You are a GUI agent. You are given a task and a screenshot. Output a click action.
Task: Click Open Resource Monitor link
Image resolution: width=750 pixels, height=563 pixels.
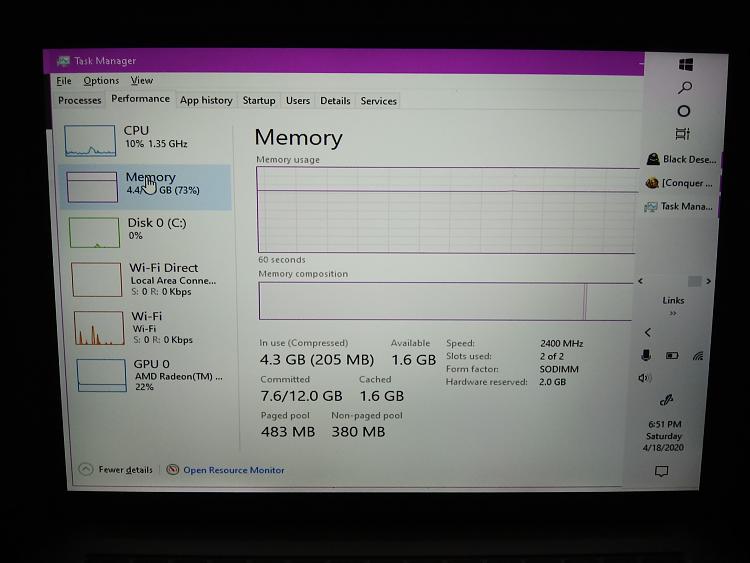234,470
